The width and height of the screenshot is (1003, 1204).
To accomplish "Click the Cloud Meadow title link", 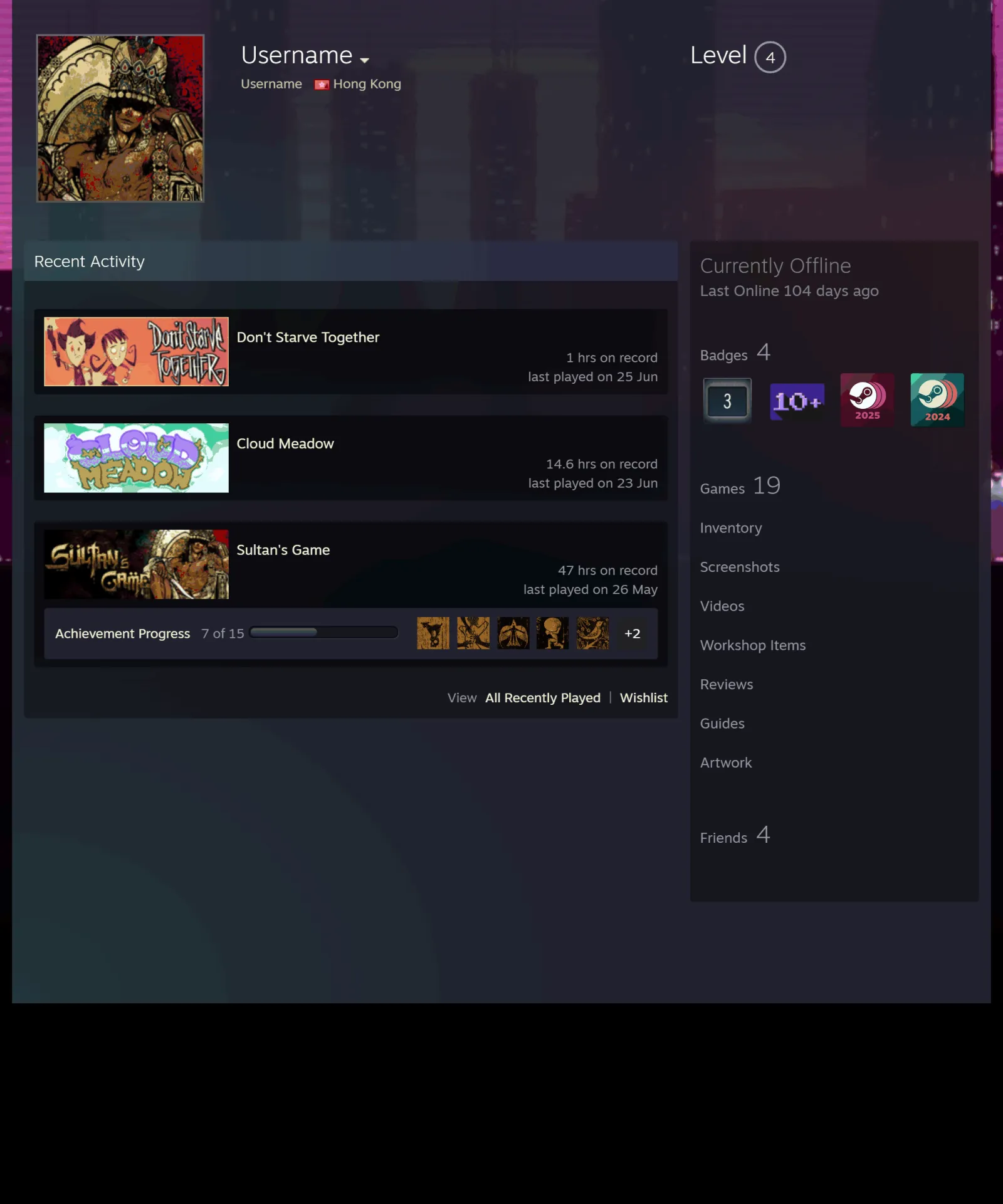I will click(x=285, y=443).
